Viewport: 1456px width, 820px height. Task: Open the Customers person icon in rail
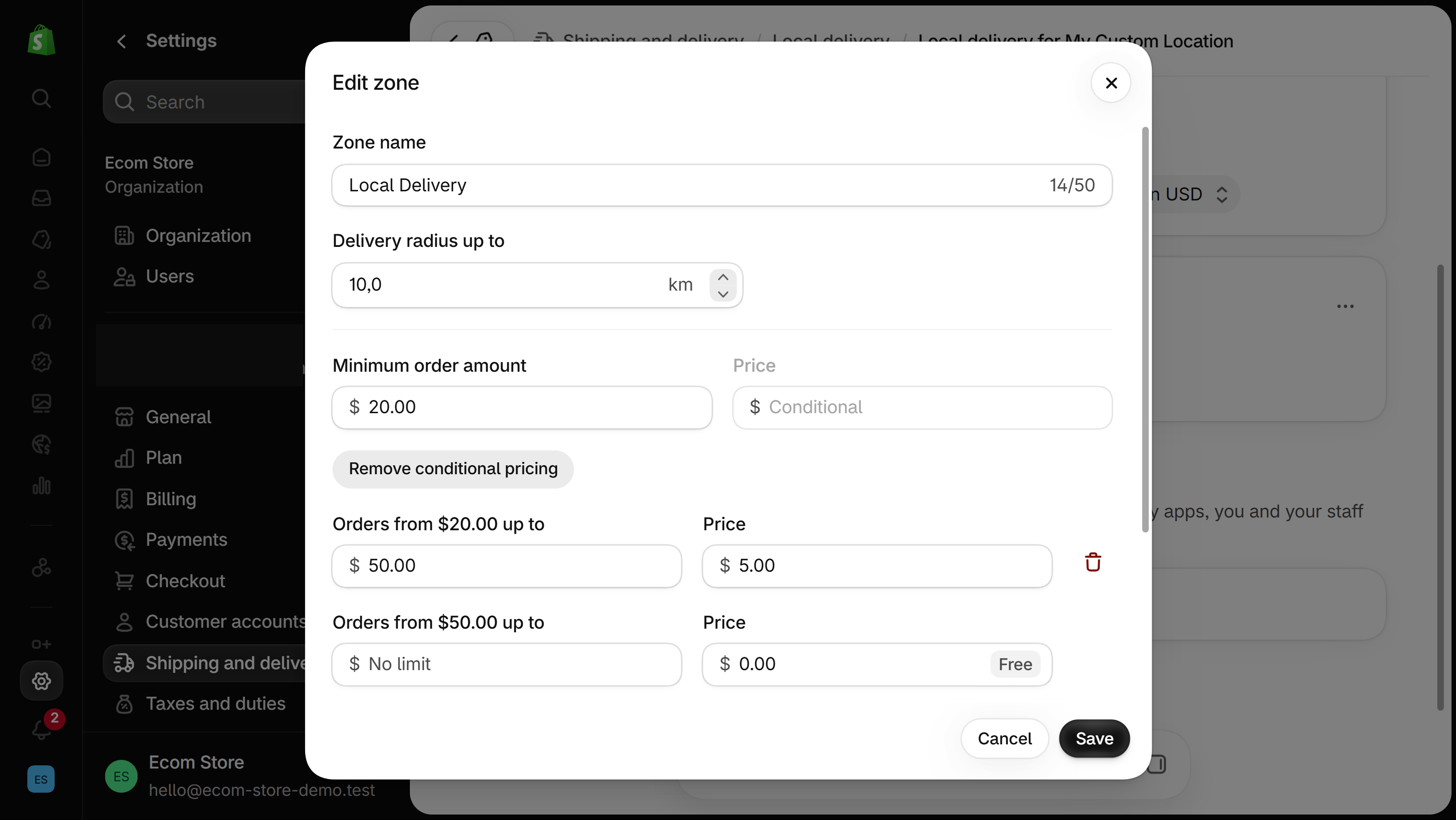pos(41,280)
